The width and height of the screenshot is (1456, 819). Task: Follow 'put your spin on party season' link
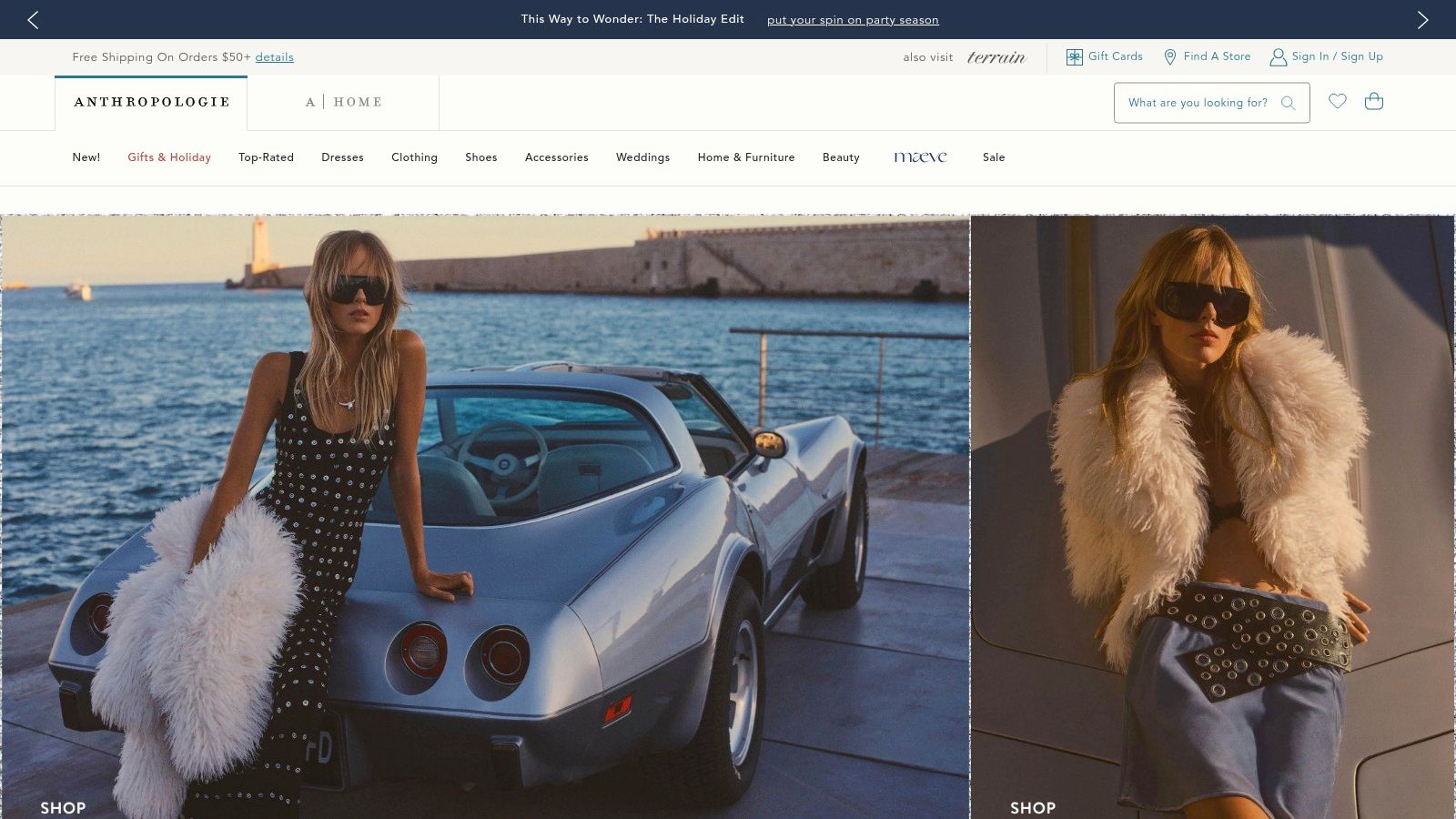click(852, 20)
